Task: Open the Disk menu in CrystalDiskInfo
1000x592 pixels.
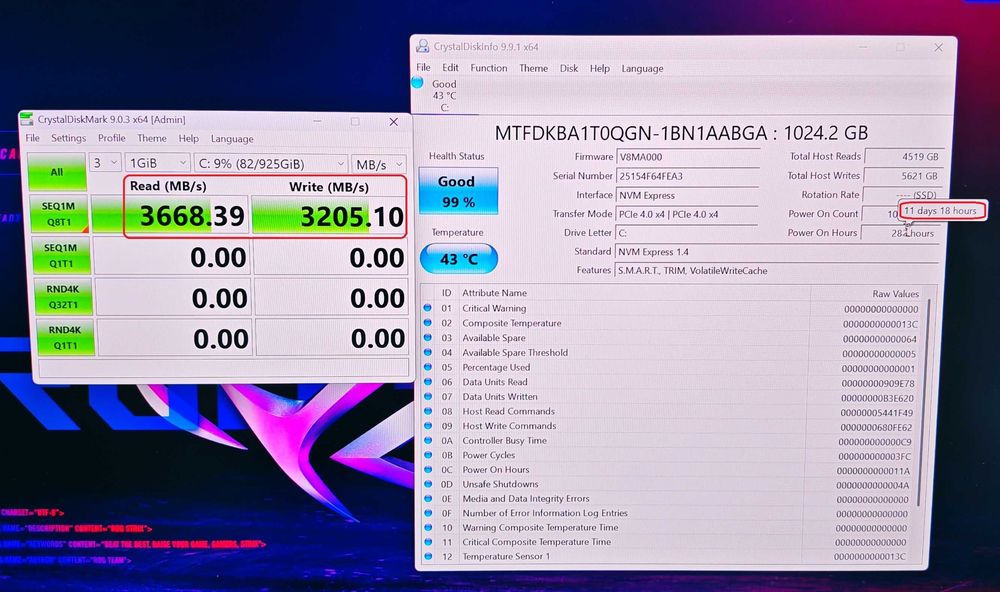Action: click(x=568, y=68)
